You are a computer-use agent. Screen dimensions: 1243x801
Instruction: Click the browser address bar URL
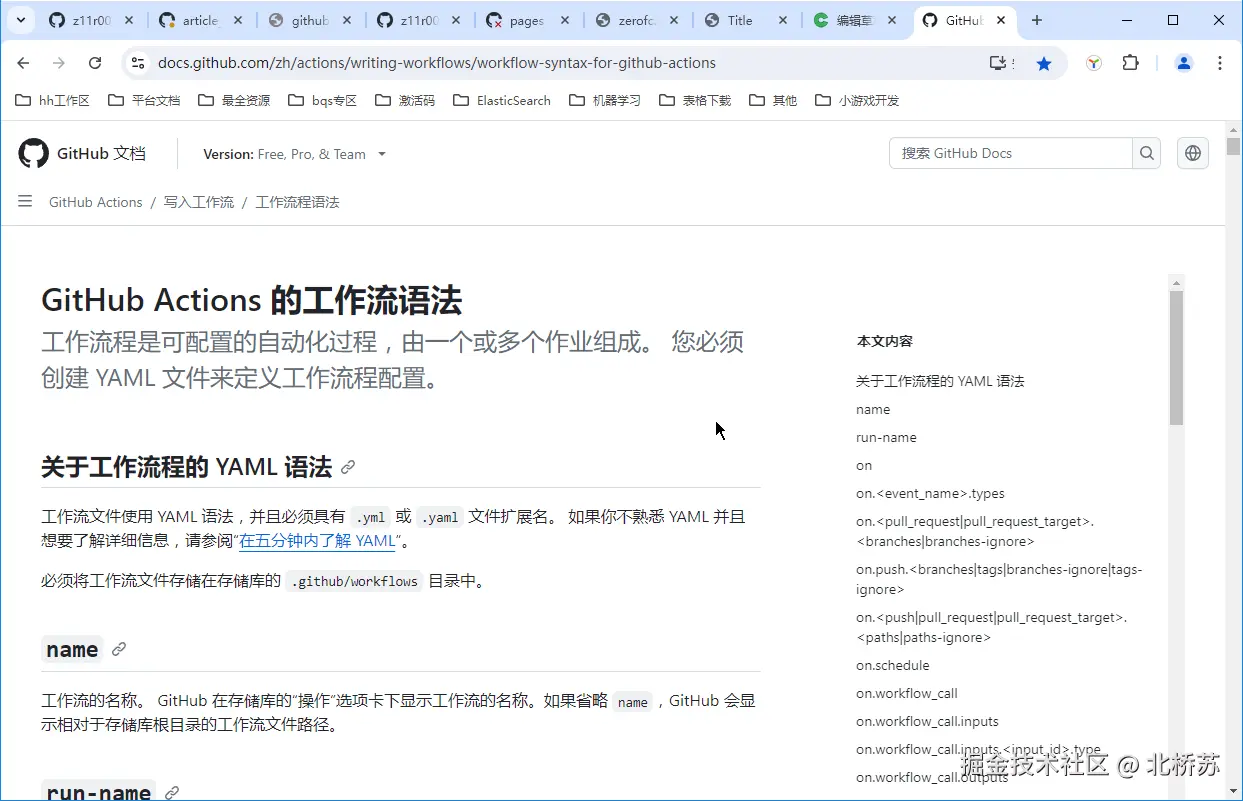[437, 63]
